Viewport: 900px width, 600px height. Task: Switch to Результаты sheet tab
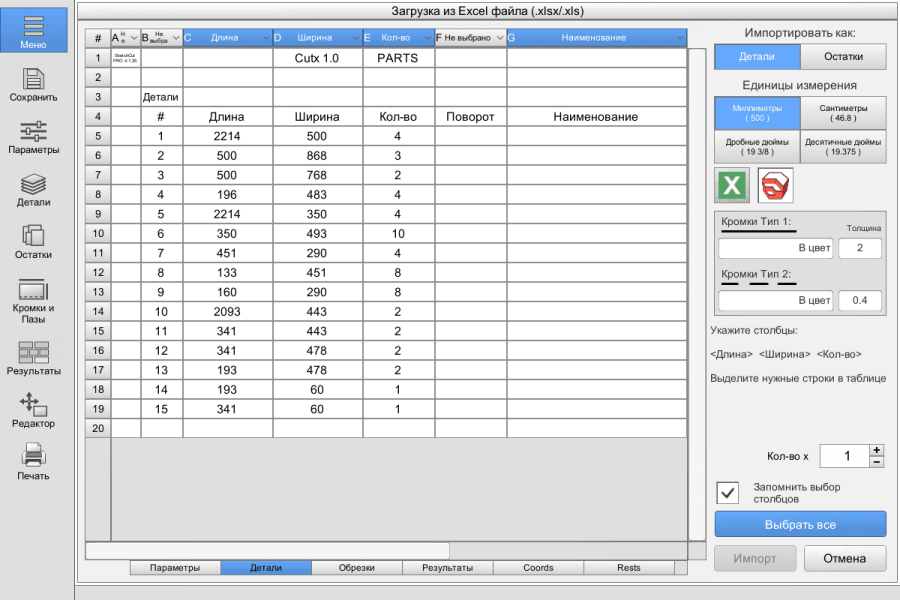tap(447, 568)
